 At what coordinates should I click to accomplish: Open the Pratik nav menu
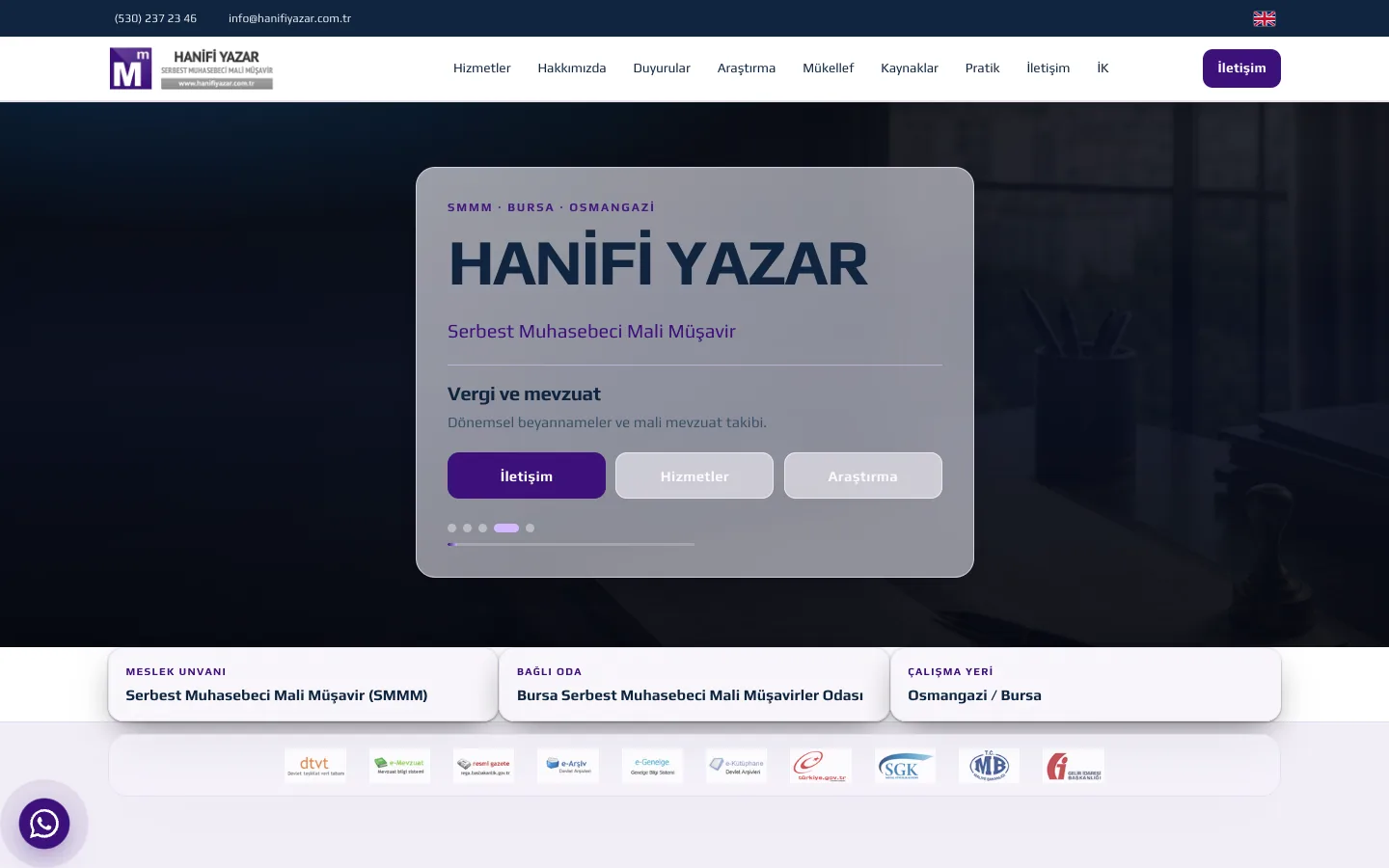(982, 68)
